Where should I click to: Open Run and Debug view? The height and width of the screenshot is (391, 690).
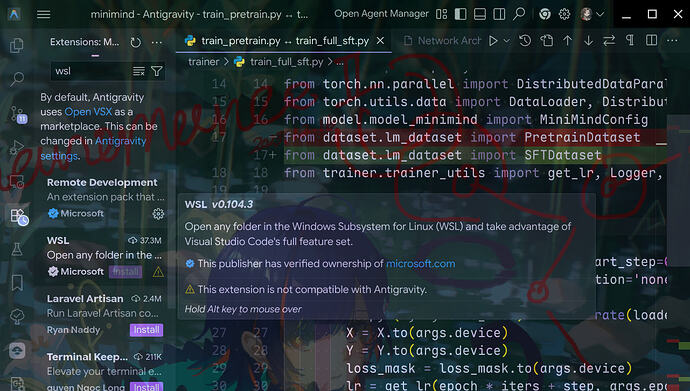(x=17, y=147)
